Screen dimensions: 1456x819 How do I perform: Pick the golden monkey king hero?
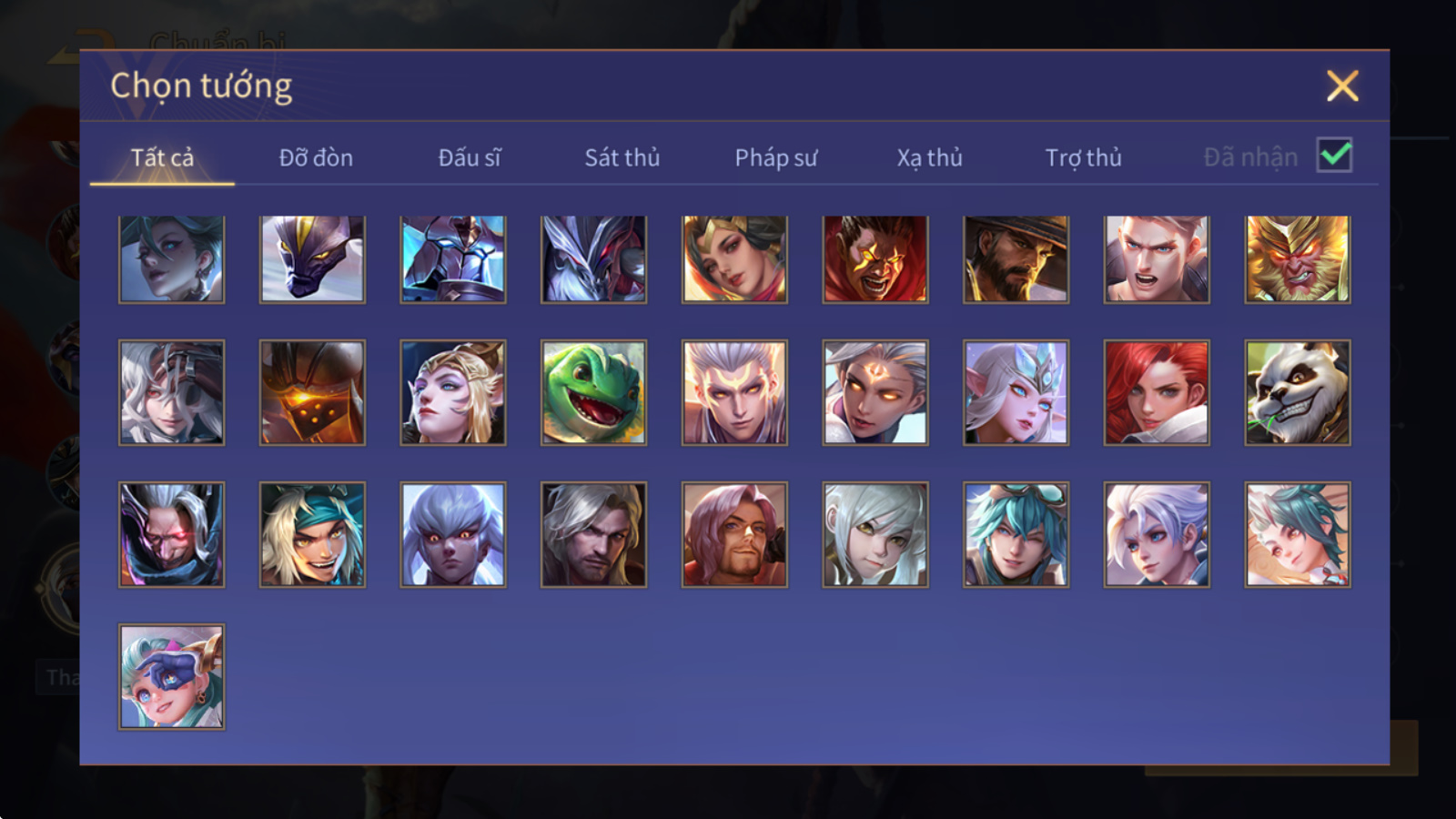coord(1298,259)
